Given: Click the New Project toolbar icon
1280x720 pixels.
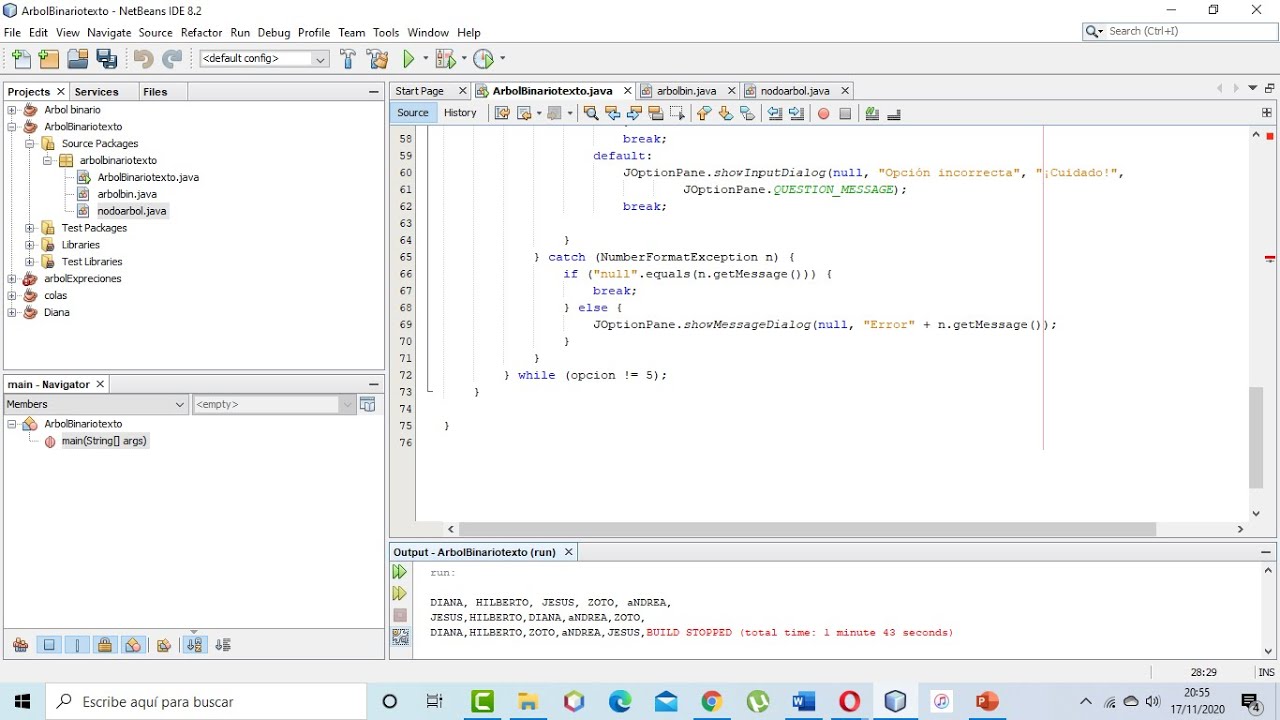Looking at the screenshot, I should click(48, 59).
